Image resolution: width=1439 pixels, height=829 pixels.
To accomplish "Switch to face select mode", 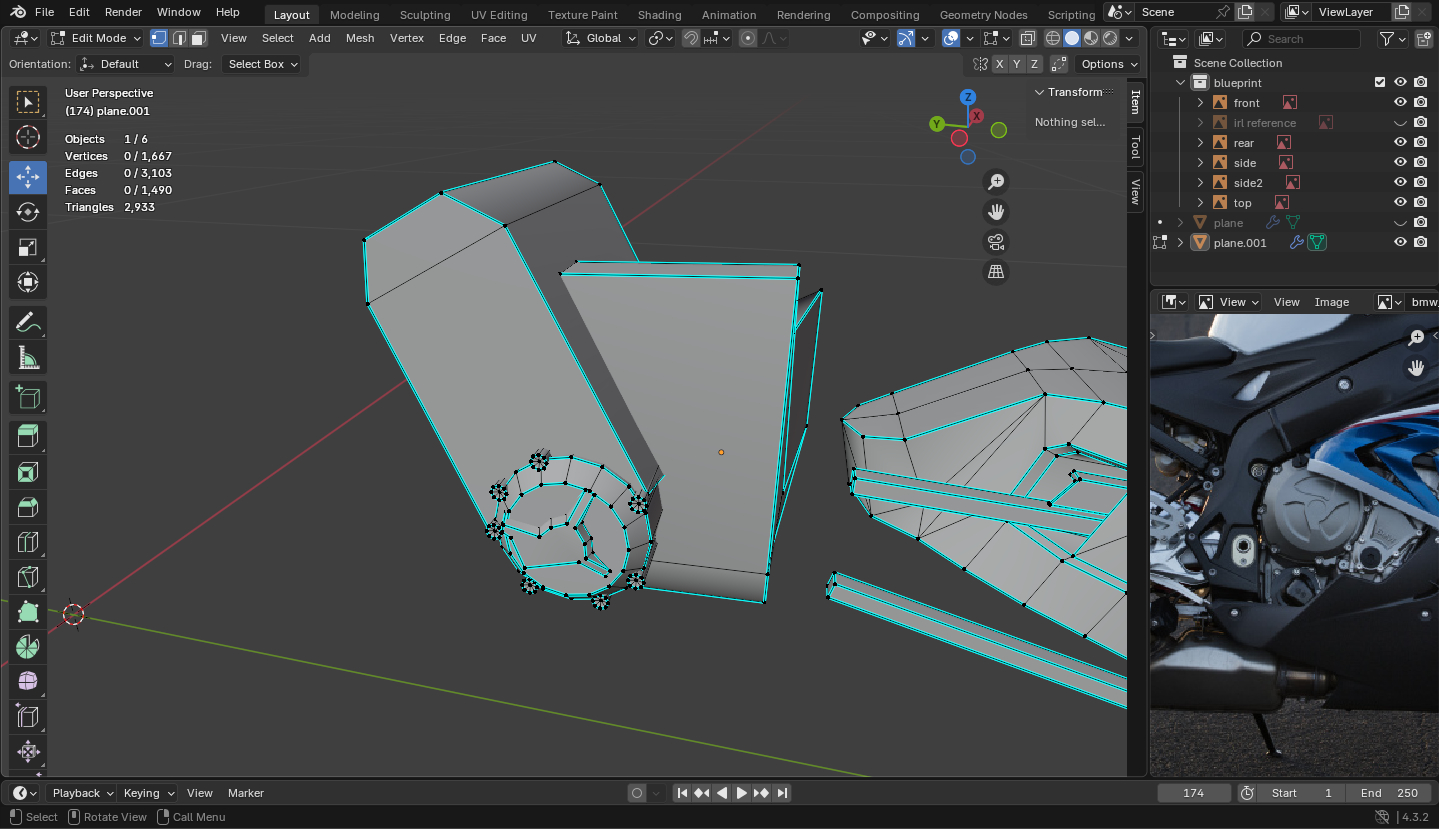I will tap(199, 38).
